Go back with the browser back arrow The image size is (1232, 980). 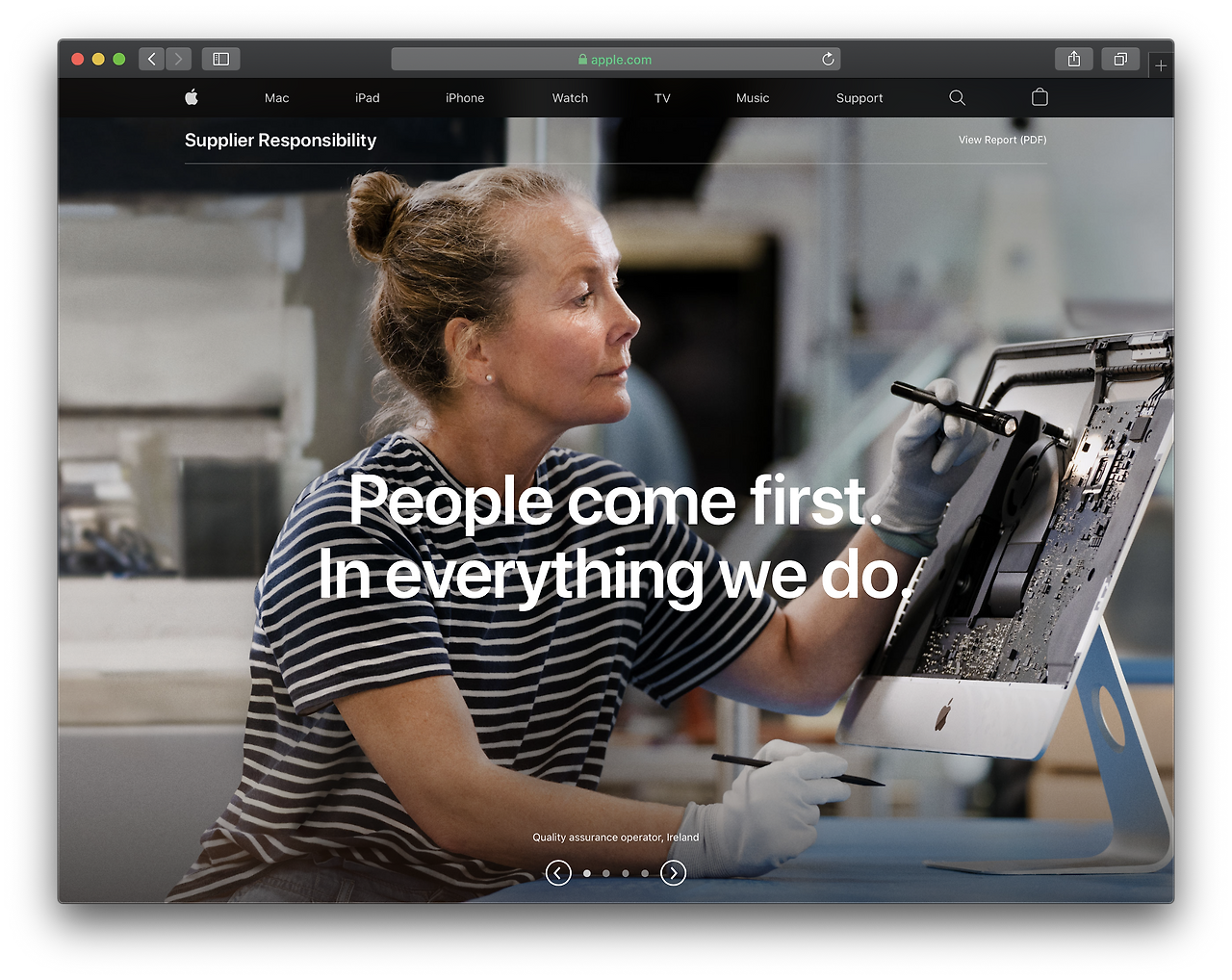tap(151, 59)
